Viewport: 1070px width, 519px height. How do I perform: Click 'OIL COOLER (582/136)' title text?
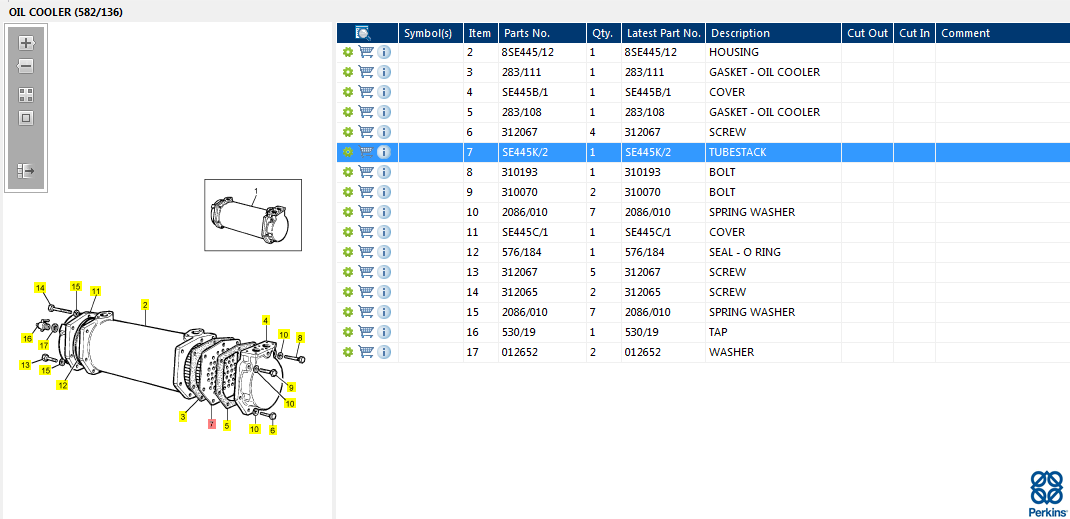66,12
